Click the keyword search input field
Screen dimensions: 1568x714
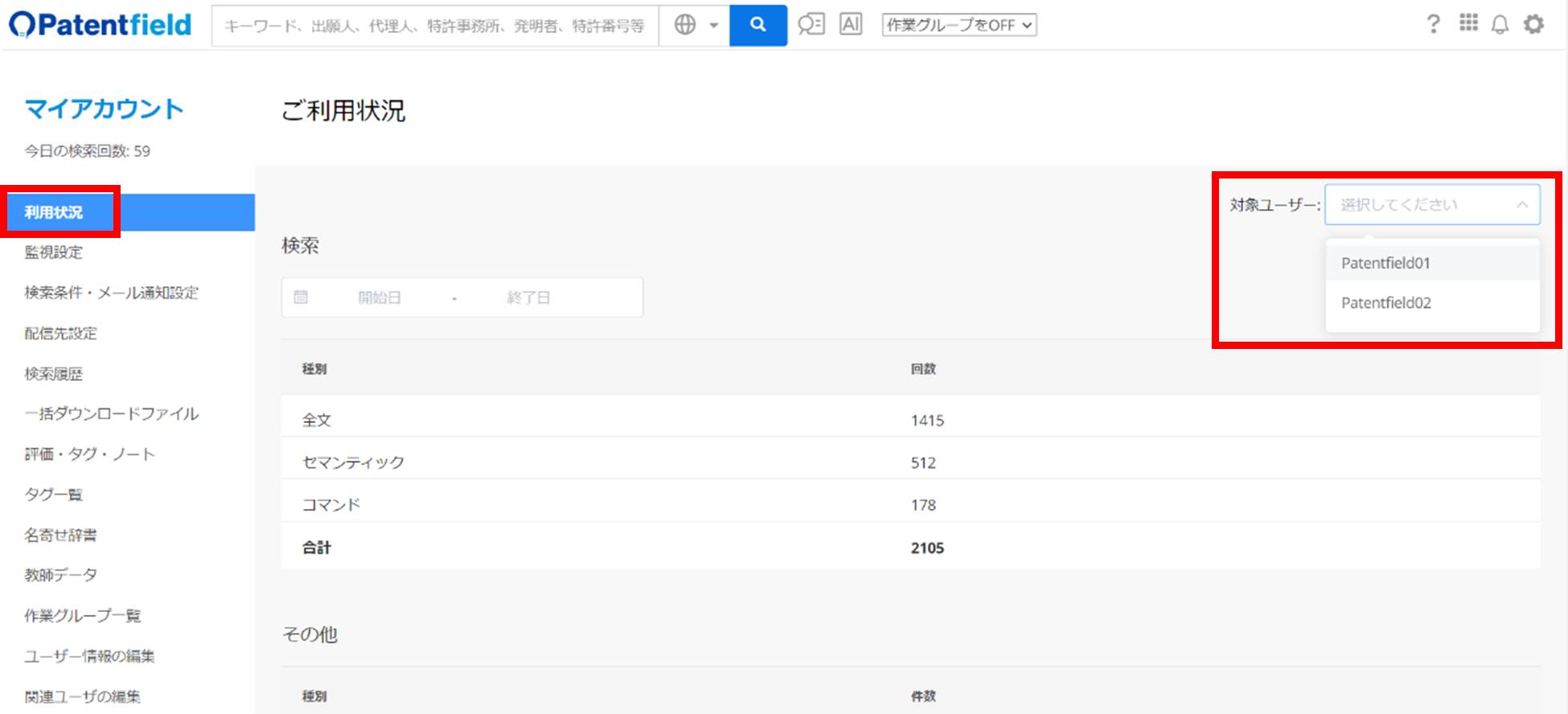pos(435,26)
